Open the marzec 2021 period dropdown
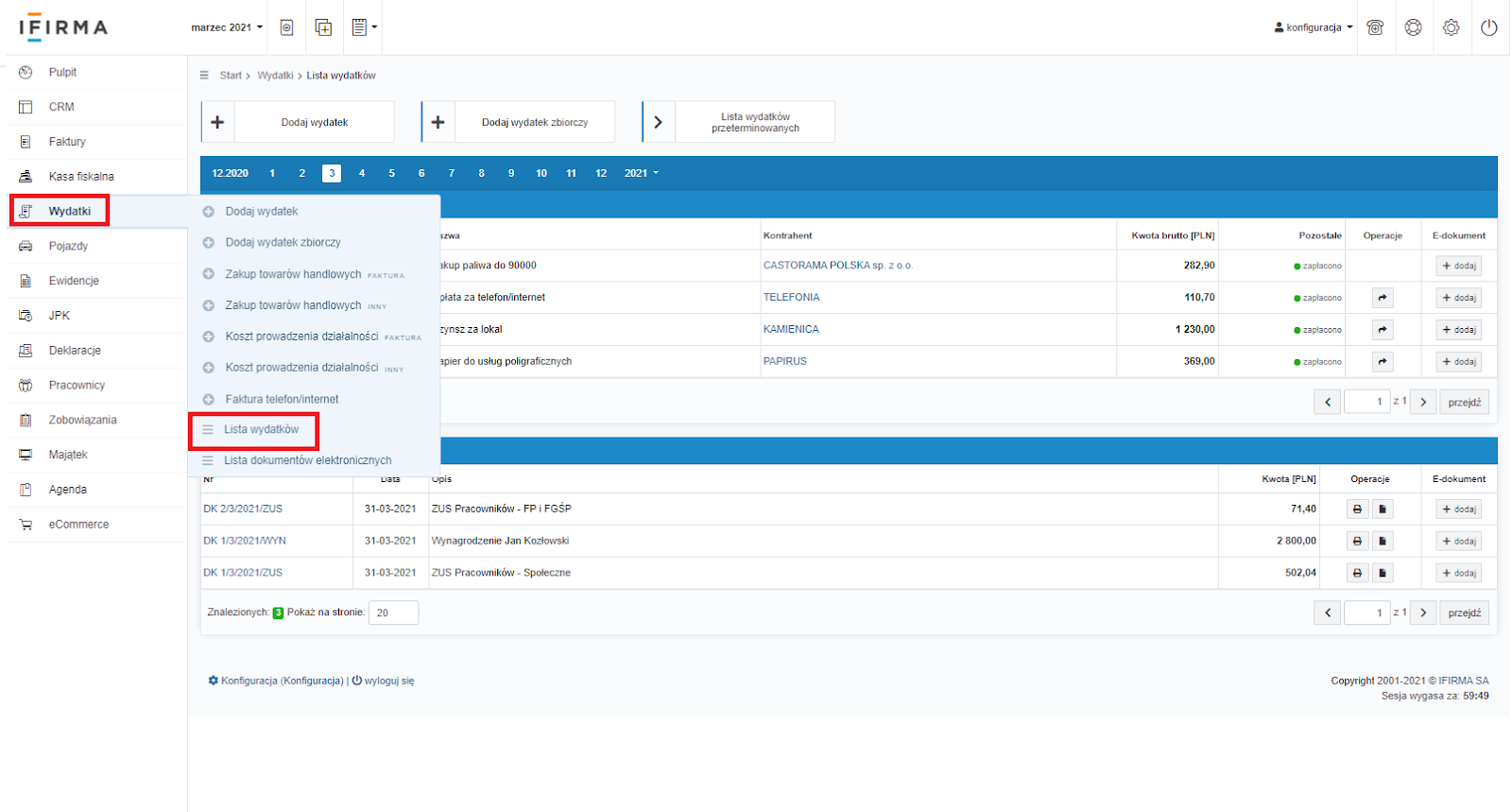The width and height of the screenshot is (1512, 812). 227,27
